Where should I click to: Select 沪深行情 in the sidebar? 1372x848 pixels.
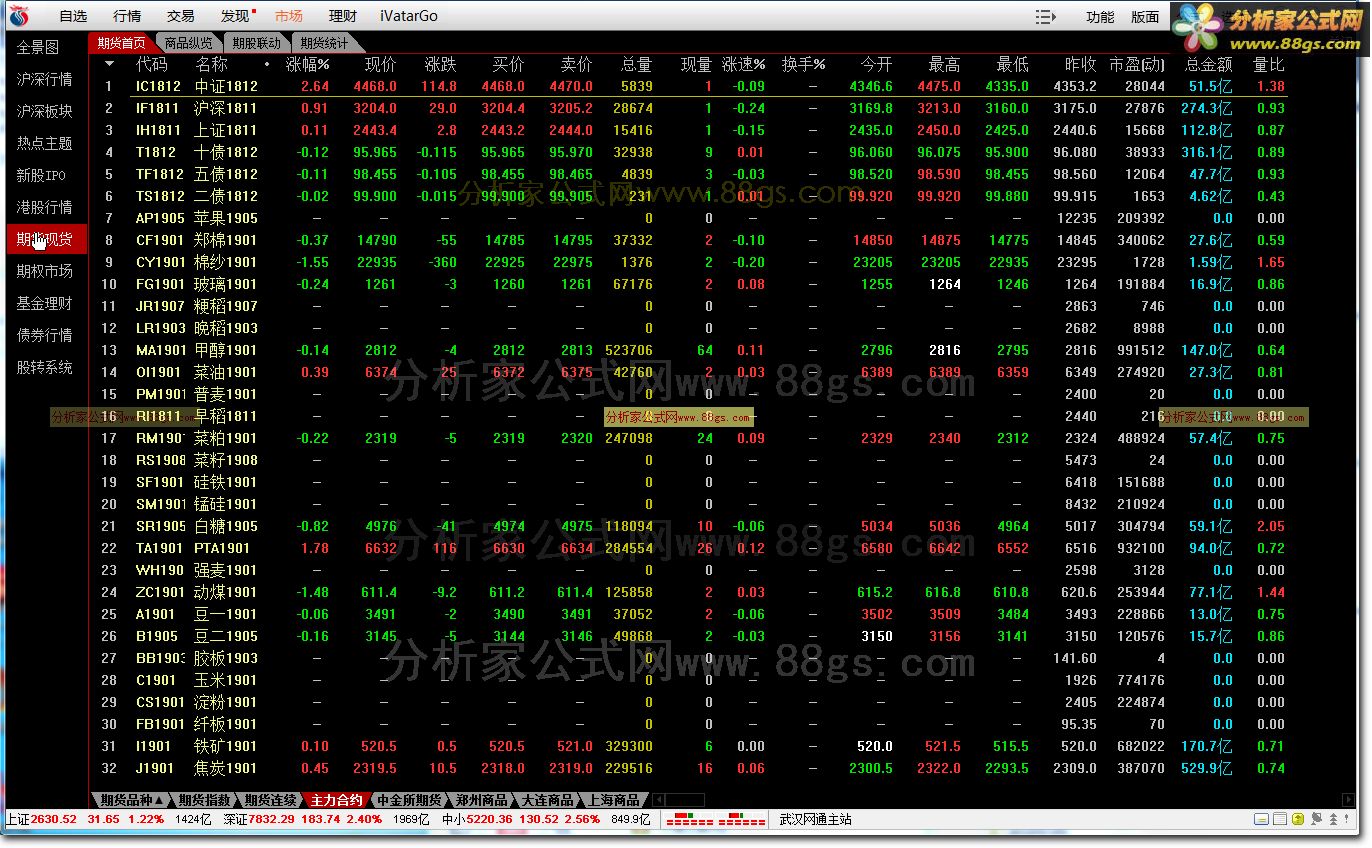click(x=45, y=79)
